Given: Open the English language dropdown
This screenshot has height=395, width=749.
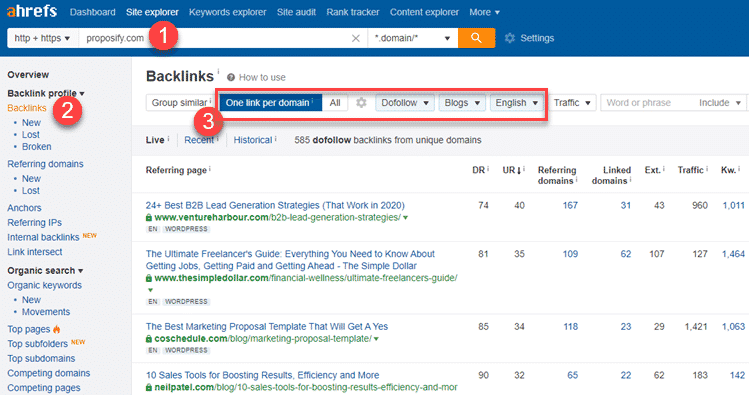Looking at the screenshot, I should (x=516, y=103).
